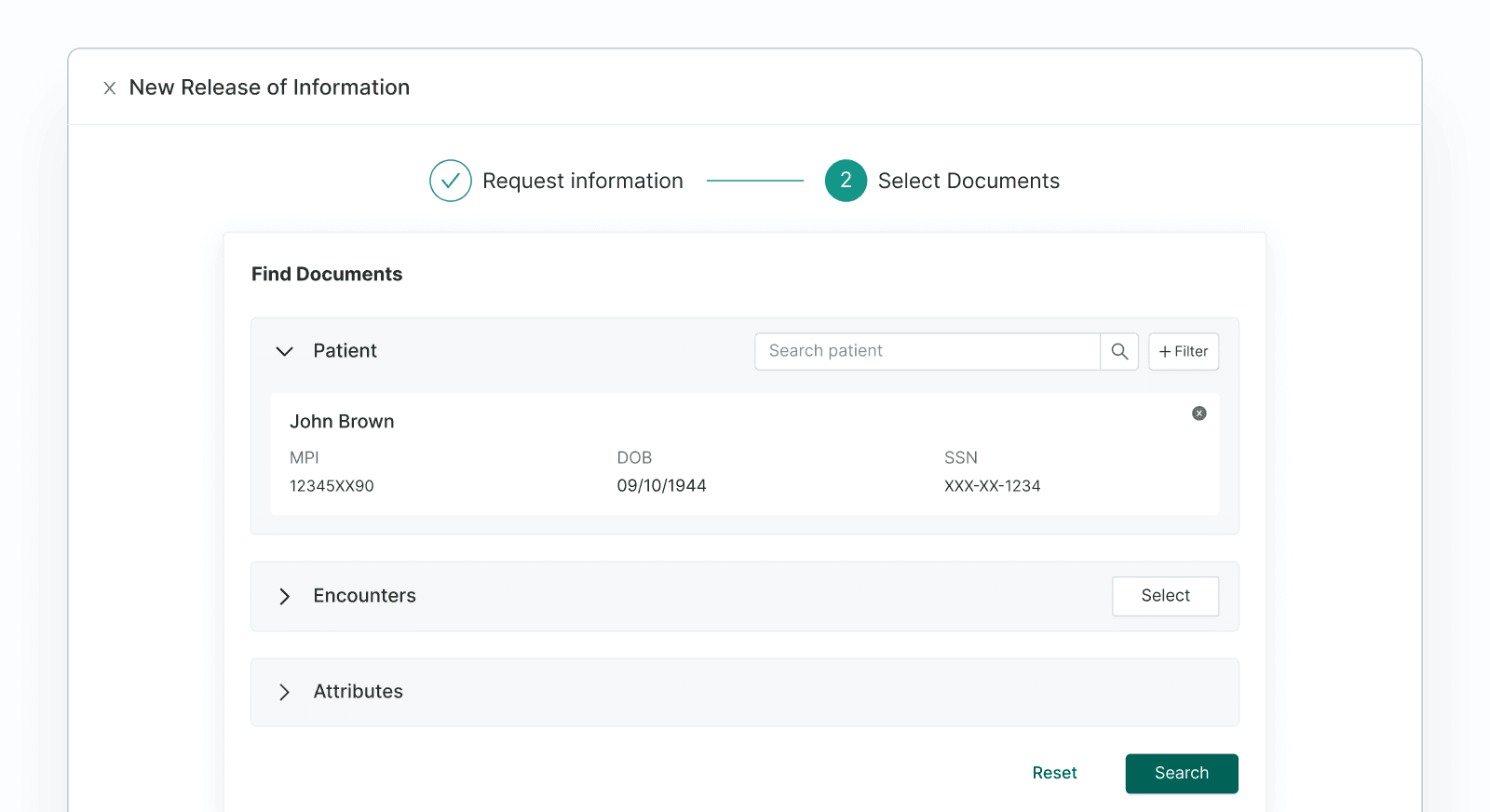Click the green Search button

click(x=1182, y=774)
